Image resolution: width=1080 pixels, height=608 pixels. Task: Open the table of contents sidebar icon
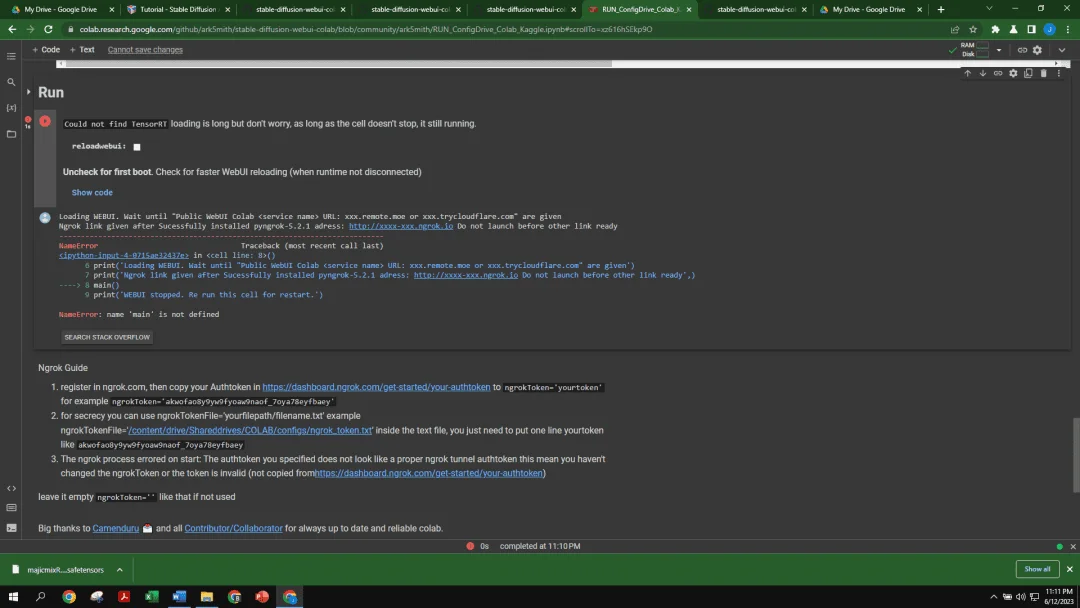[x=11, y=56]
